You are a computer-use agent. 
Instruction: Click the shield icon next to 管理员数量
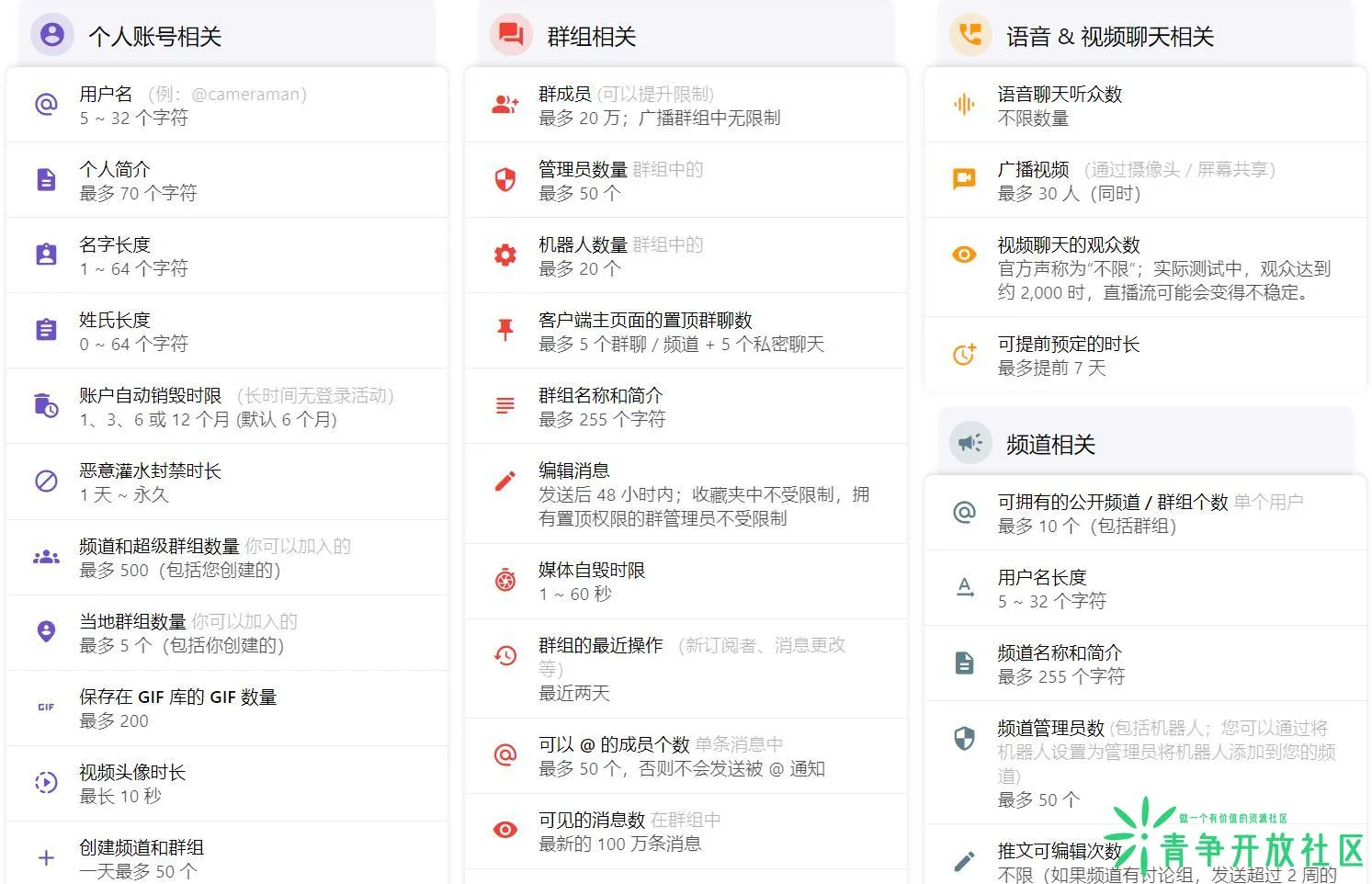pyautogui.click(x=505, y=179)
